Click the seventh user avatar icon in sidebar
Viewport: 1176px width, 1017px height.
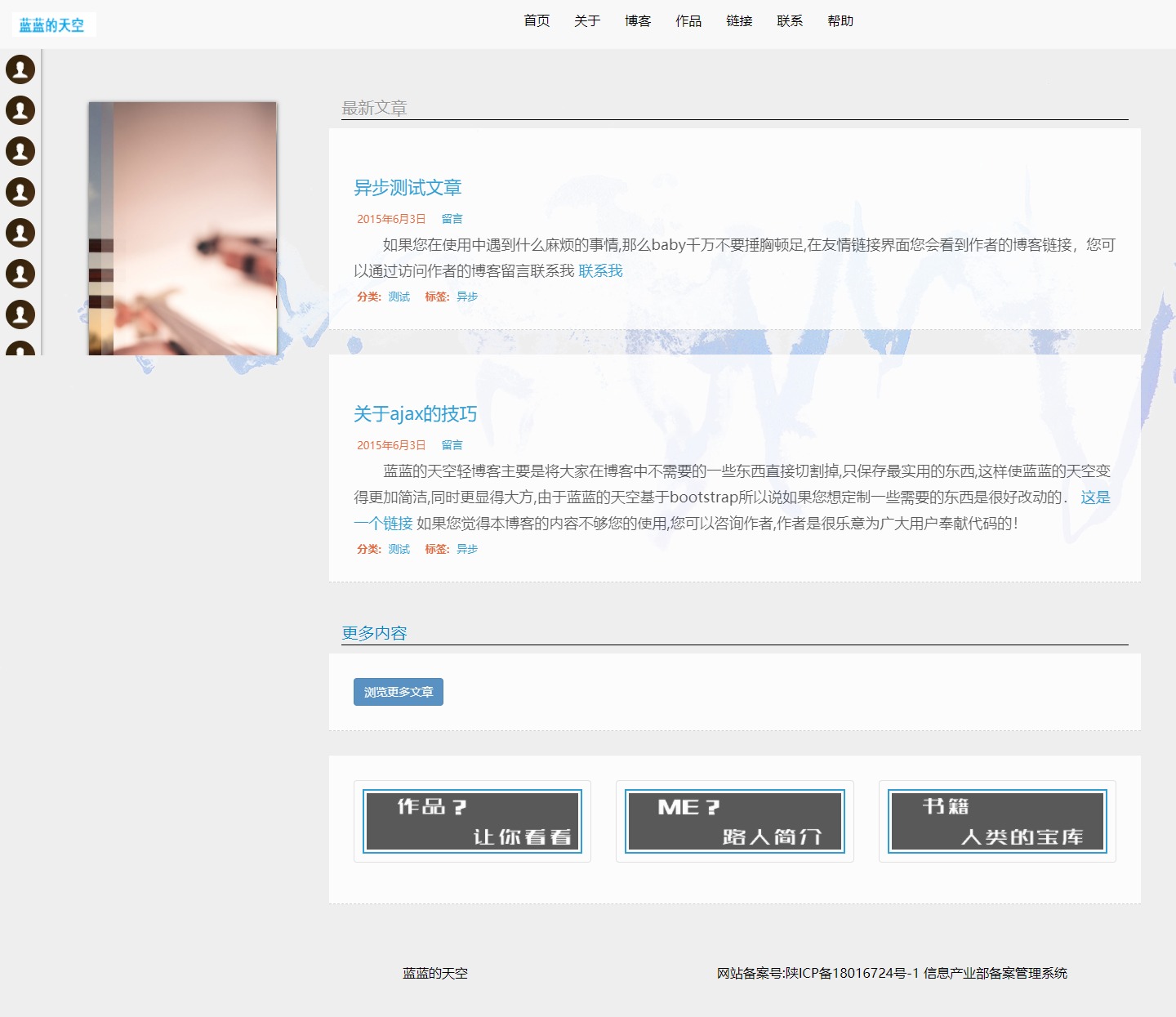20,314
